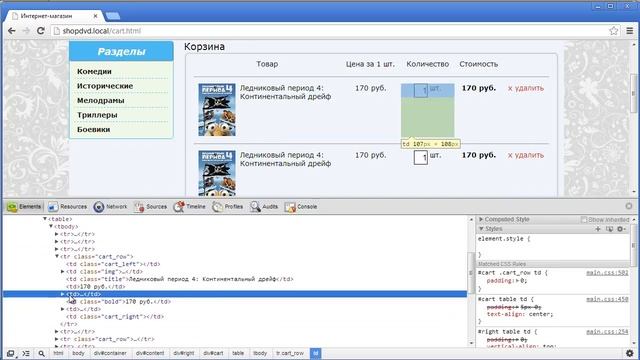Image resolution: width=640 pixels, height=360 pixels.
Task: Click the table breadcrumb
Action: coord(238,353)
